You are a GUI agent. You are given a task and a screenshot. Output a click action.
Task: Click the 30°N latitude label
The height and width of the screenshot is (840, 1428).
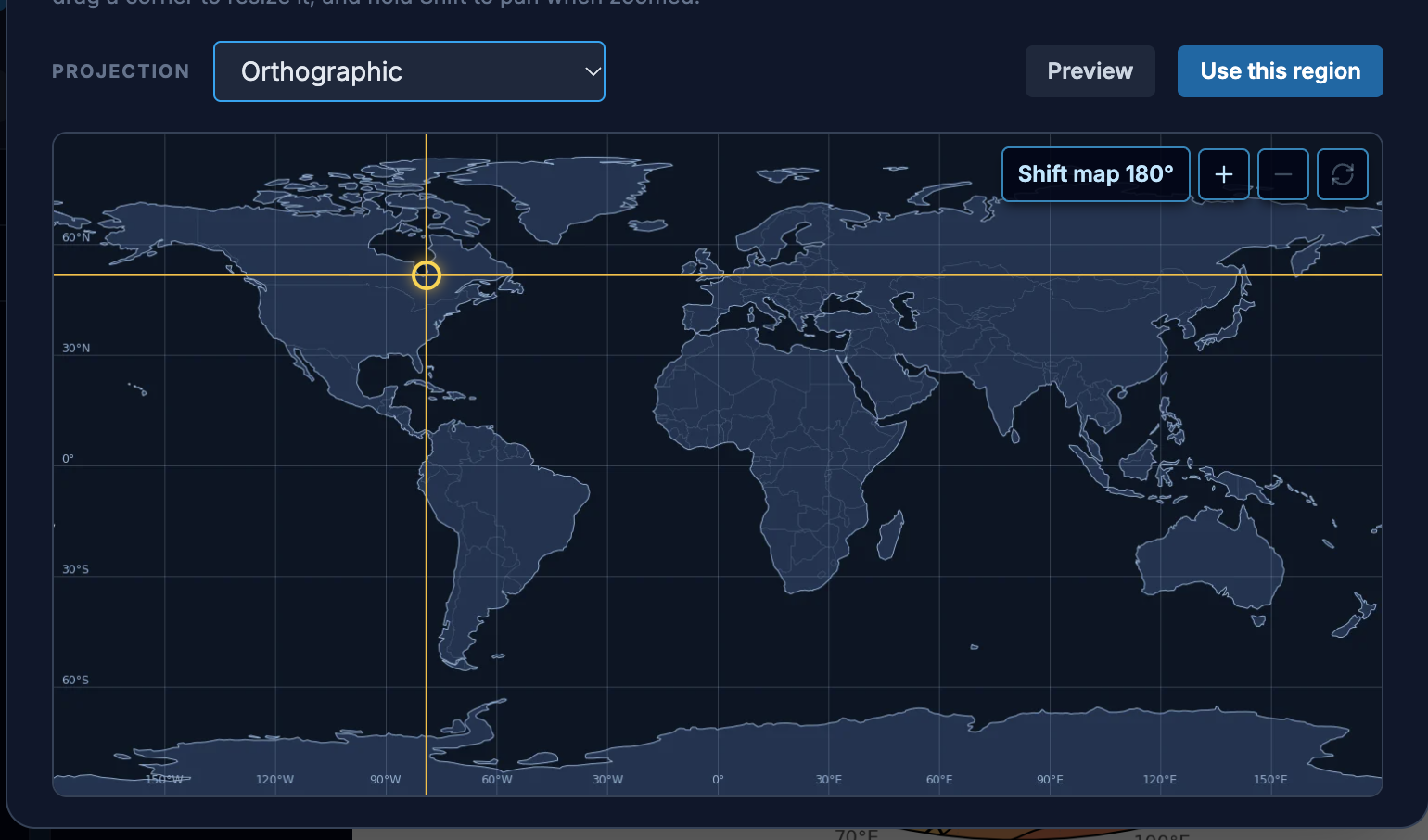pos(76,349)
